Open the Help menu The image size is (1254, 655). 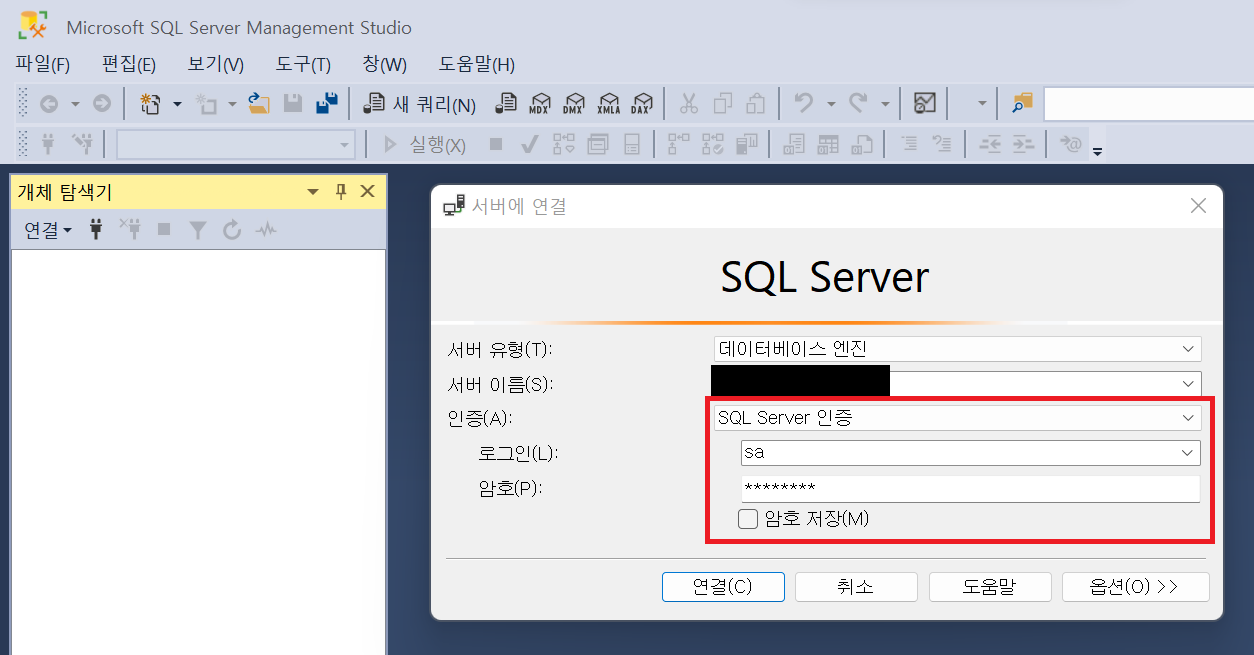point(477,65)
